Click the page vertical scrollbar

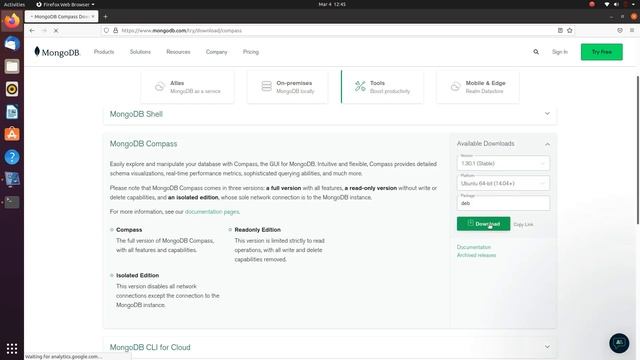pos(638,149)
